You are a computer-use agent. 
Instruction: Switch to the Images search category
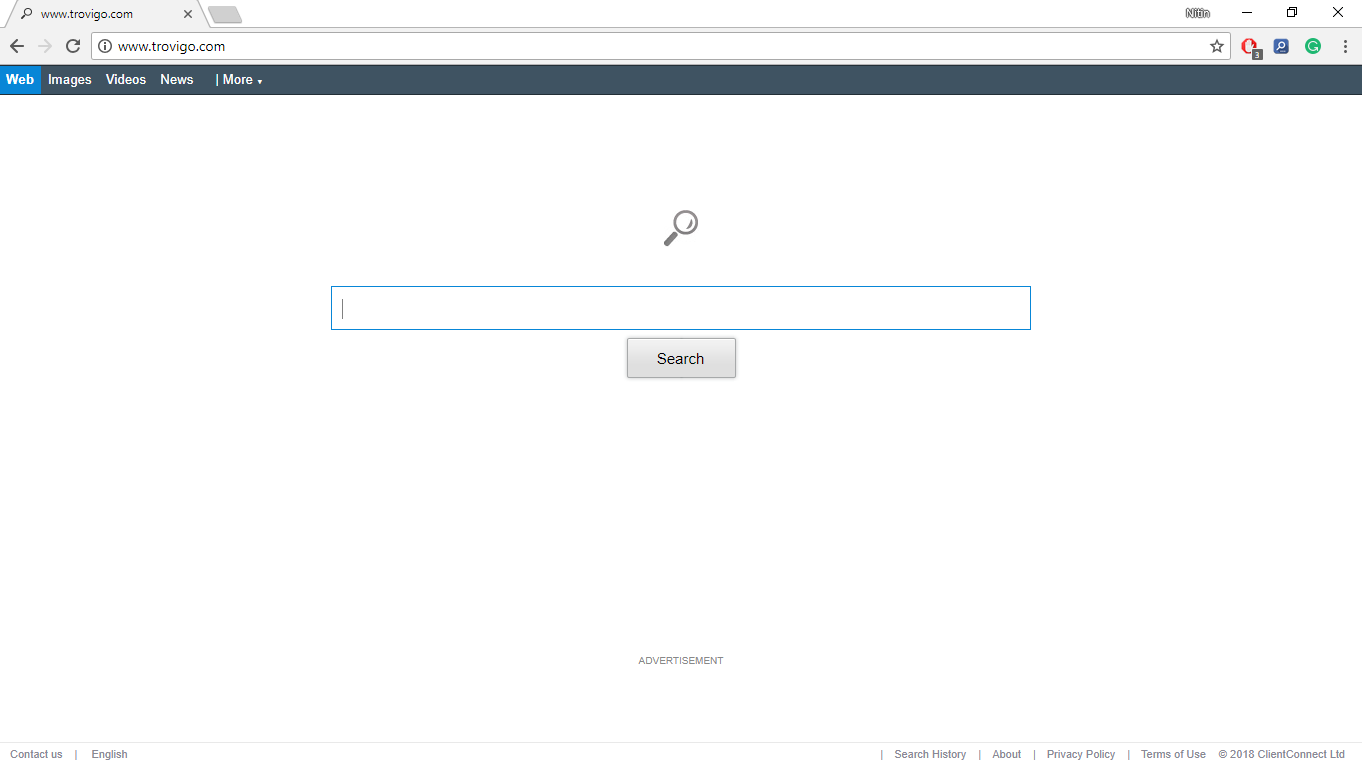coord(69,80)
